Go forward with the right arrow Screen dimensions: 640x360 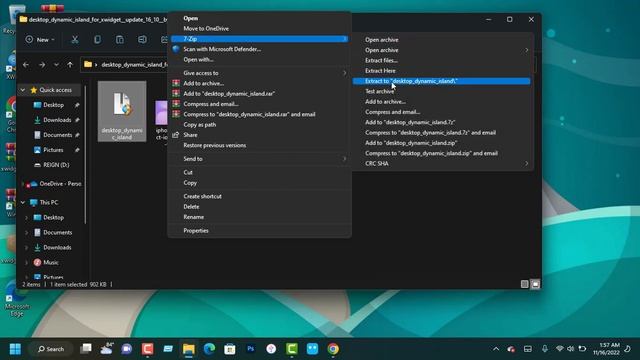(42, 64)
